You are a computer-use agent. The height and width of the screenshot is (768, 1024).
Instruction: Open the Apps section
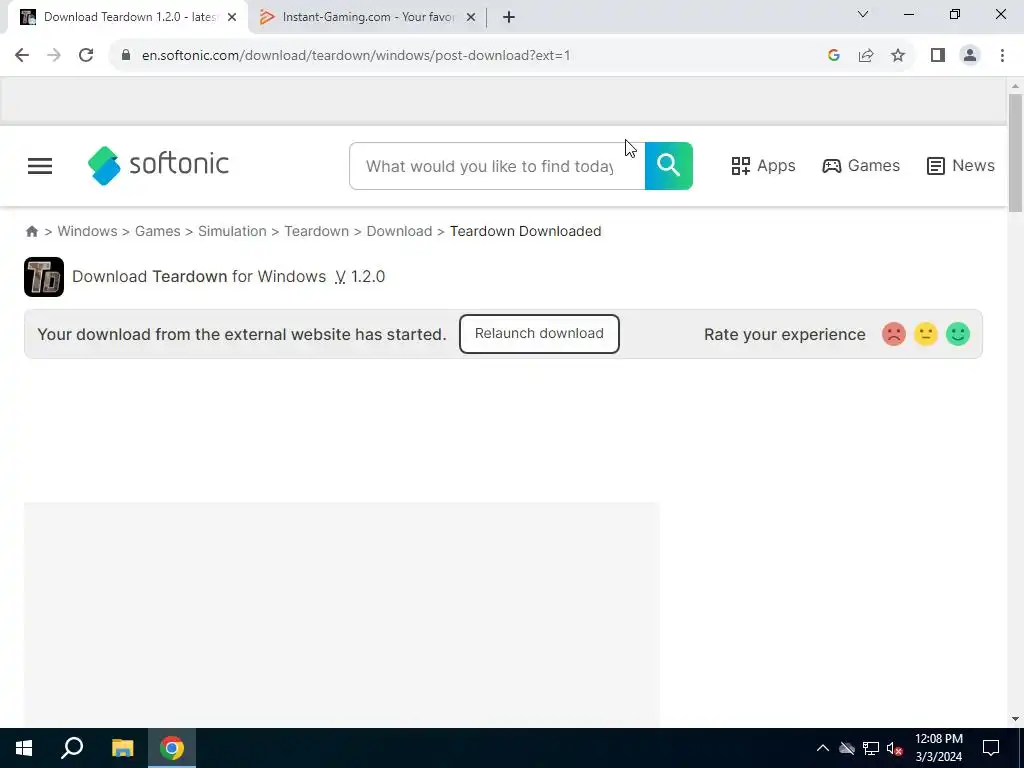[x=763, y=166]
